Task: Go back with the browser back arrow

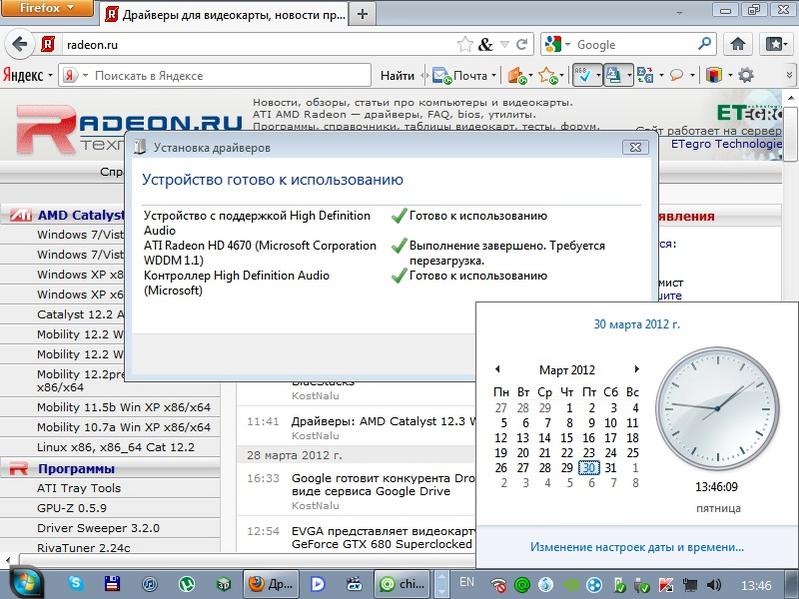Action: (x=19, y=44)
